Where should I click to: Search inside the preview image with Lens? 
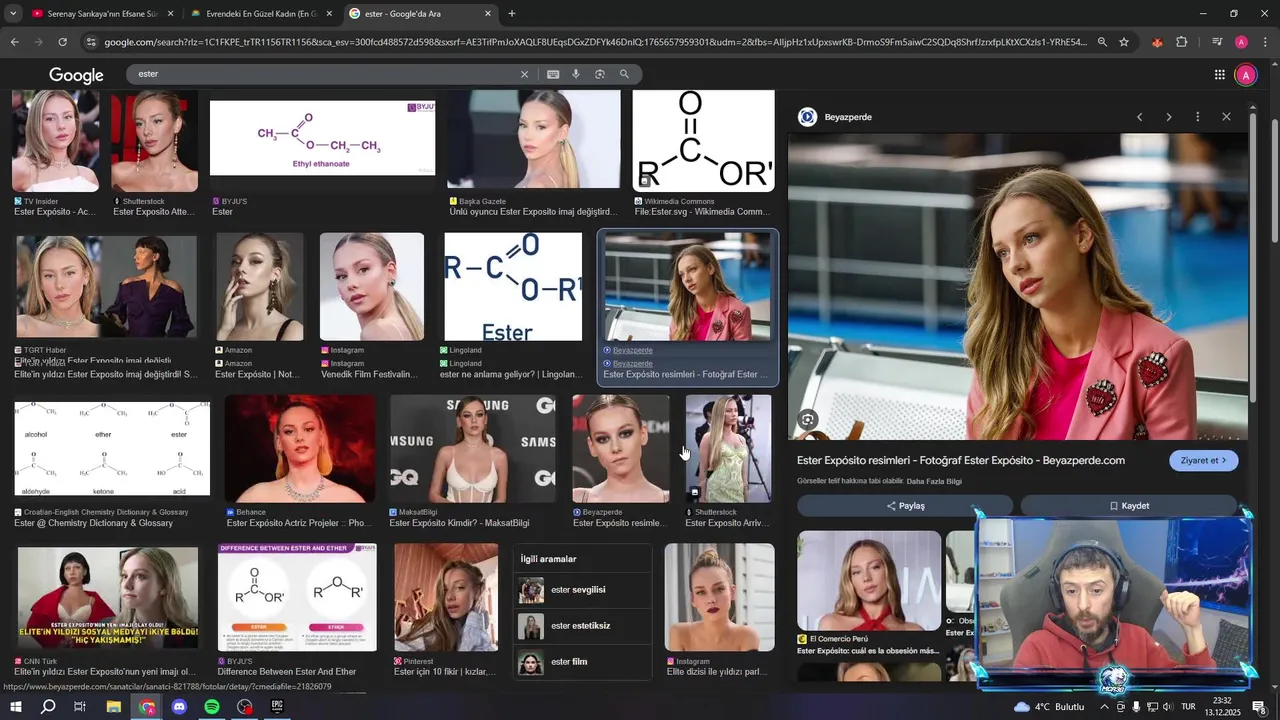click(808, 420)
